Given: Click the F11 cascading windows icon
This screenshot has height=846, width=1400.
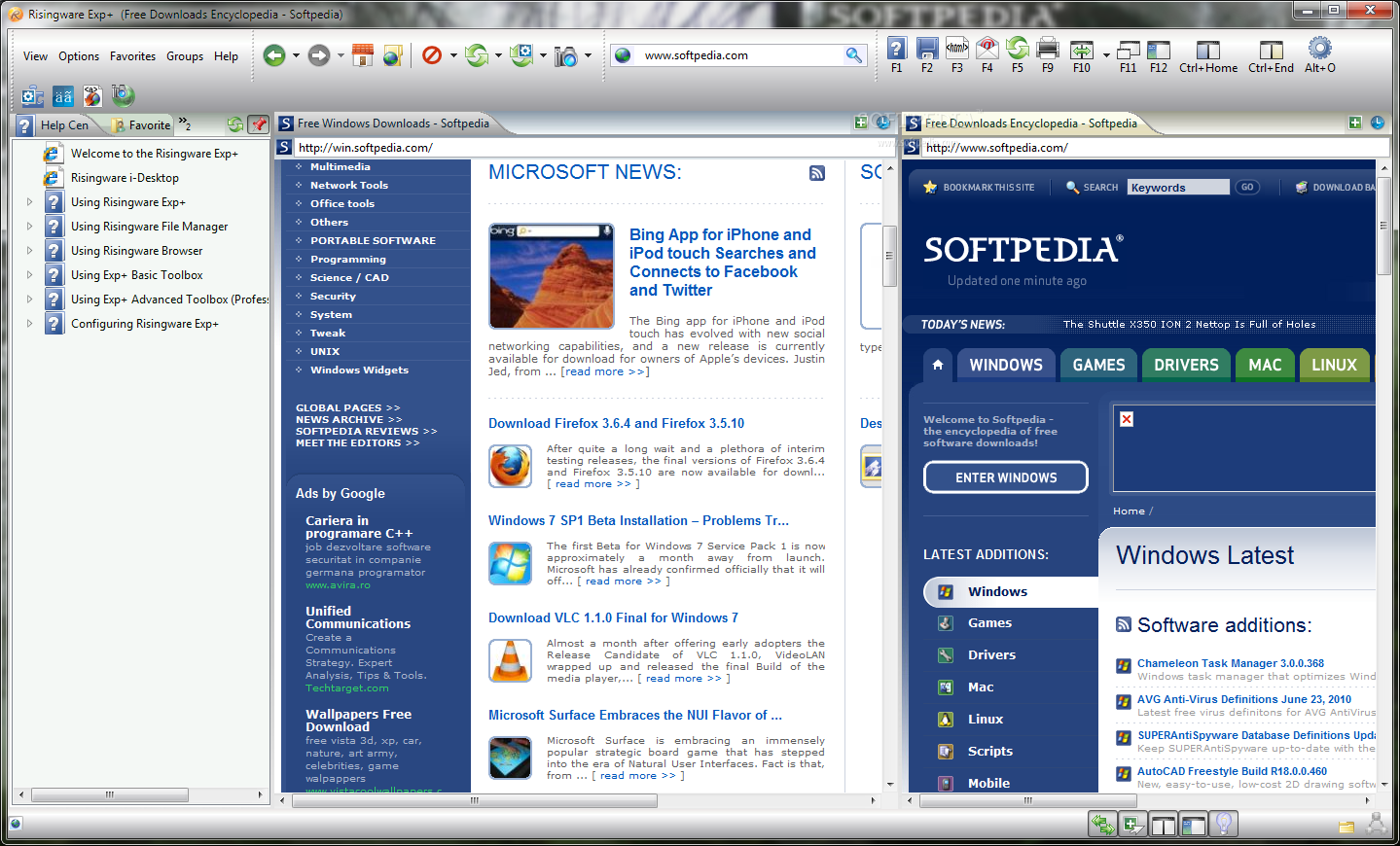Looking at the screenshot, I should [1129, 49].
